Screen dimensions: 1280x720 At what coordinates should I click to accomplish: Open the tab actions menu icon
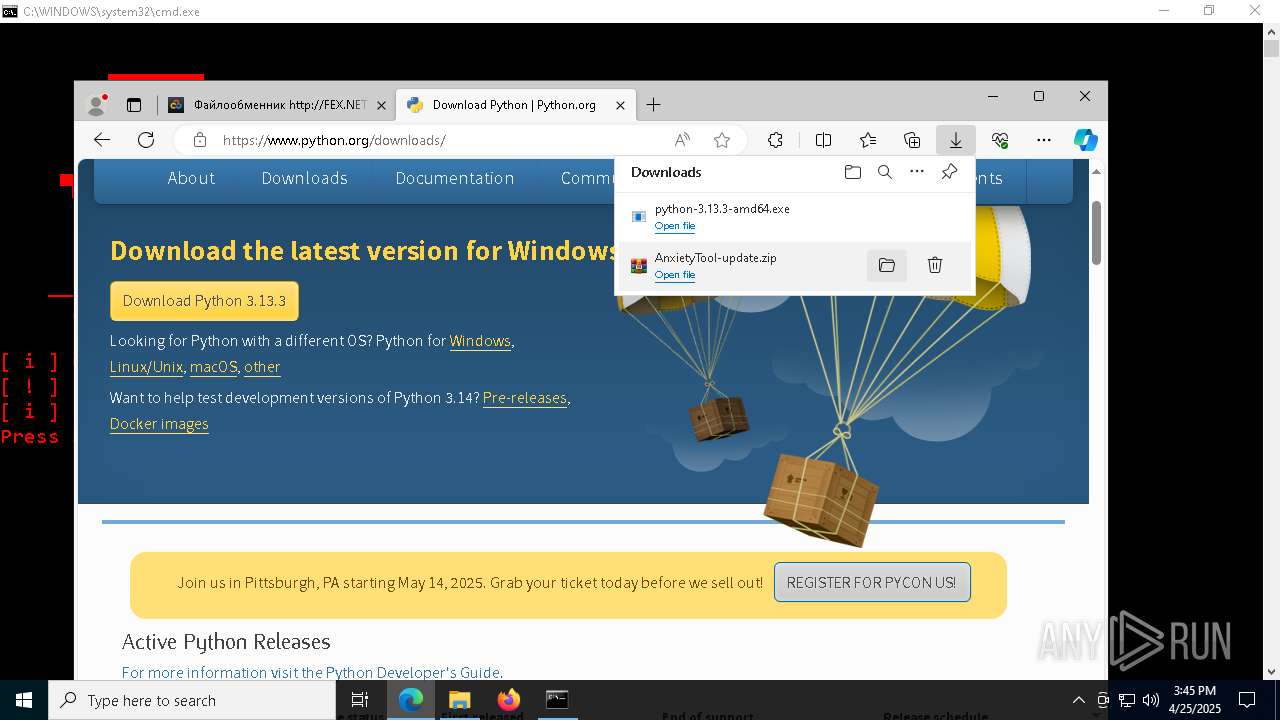[133, 104]
